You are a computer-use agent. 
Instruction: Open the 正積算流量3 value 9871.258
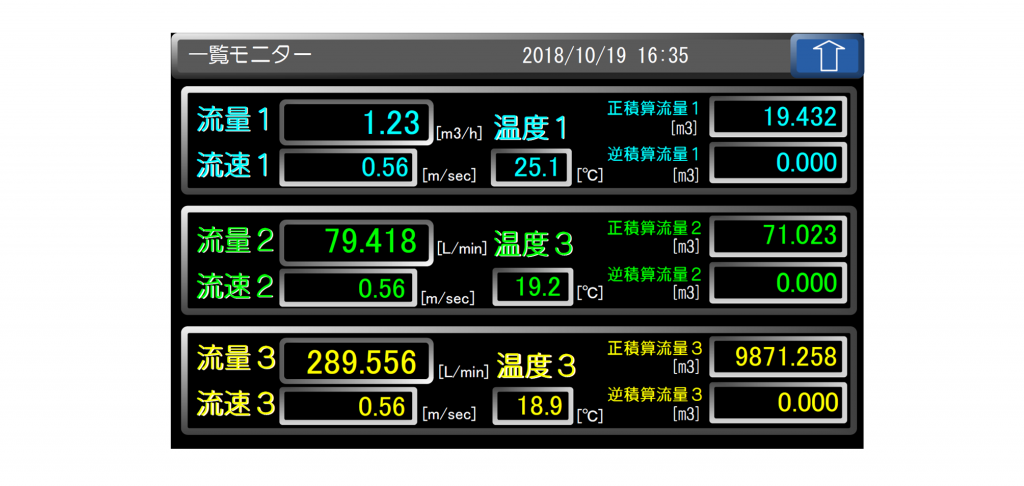pos(778,357)
